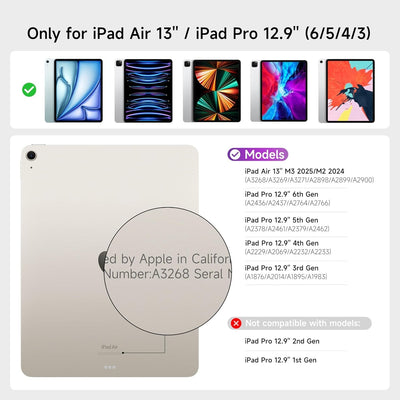Click the iPad Pro 12.9" 1st Gen entry

tap(280, 360)
